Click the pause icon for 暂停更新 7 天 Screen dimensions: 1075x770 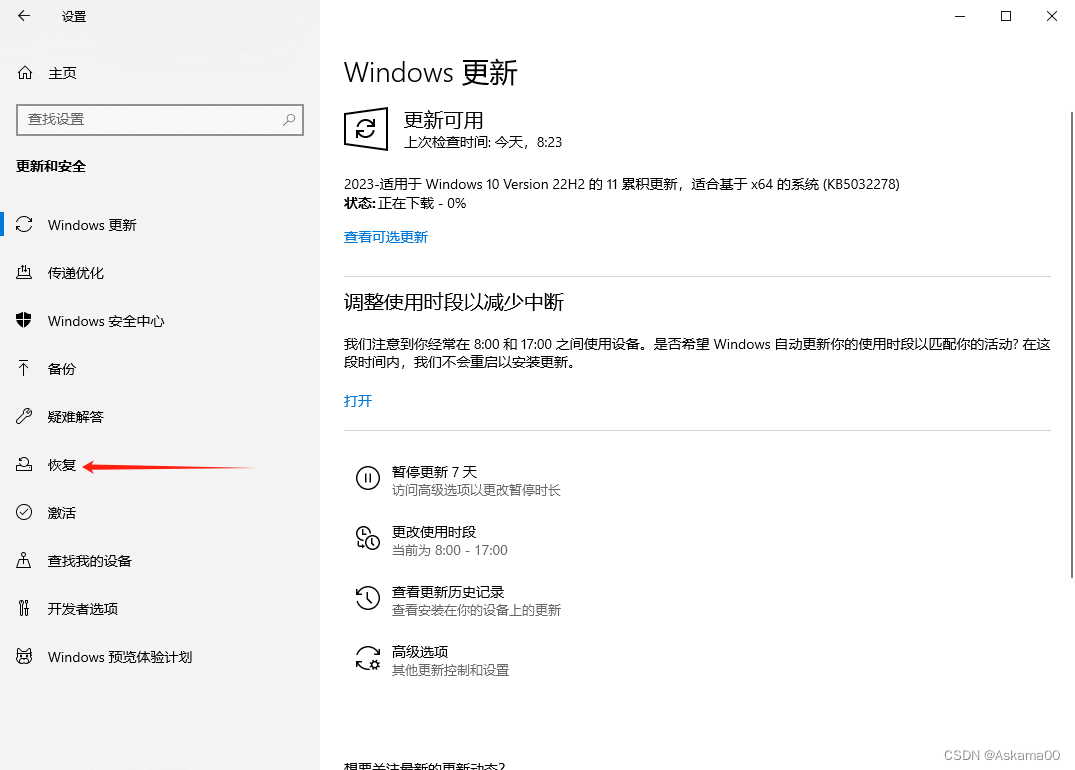click(367, 478)
